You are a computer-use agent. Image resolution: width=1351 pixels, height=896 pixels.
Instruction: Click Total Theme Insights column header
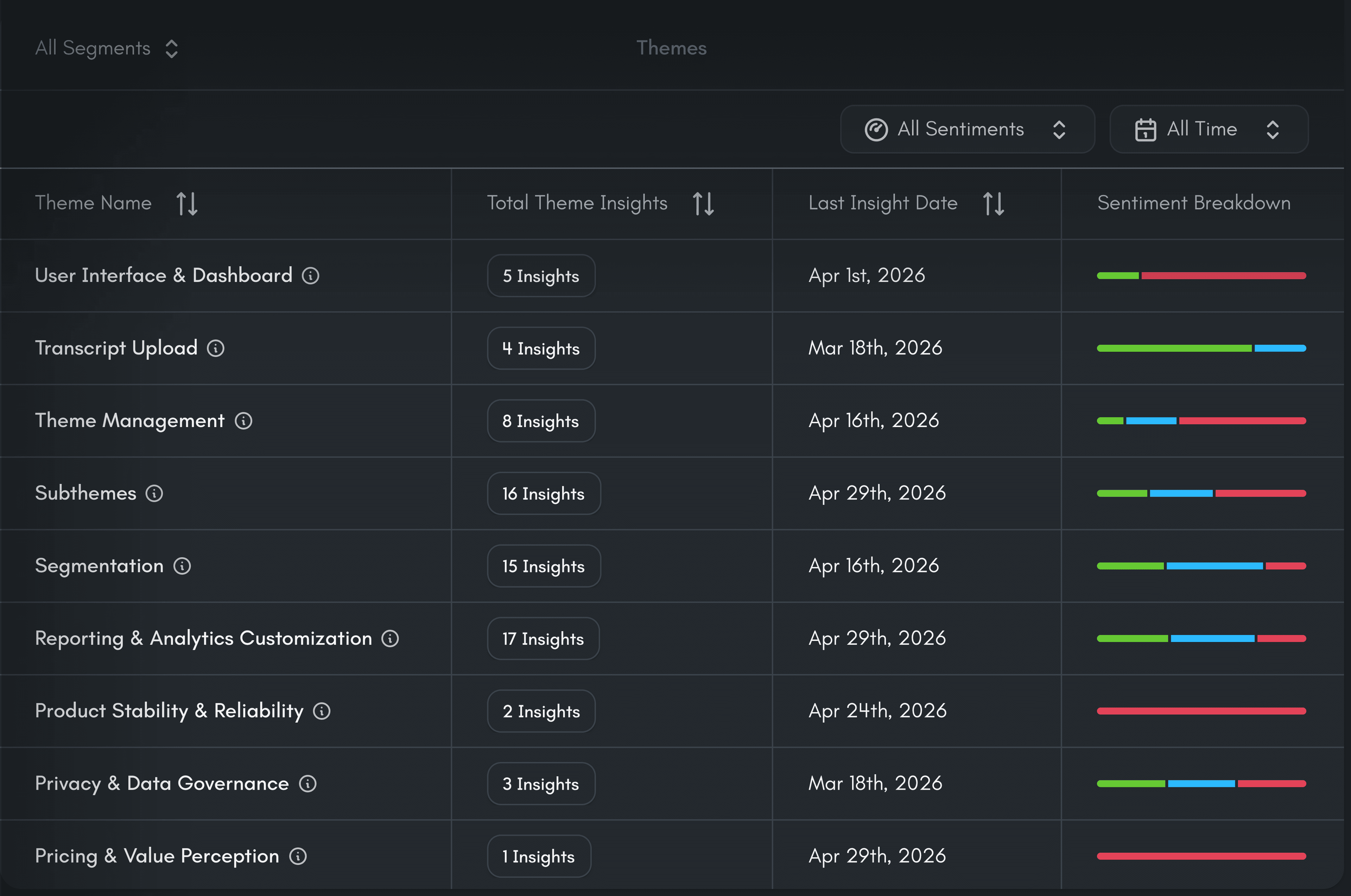(577, 203)
